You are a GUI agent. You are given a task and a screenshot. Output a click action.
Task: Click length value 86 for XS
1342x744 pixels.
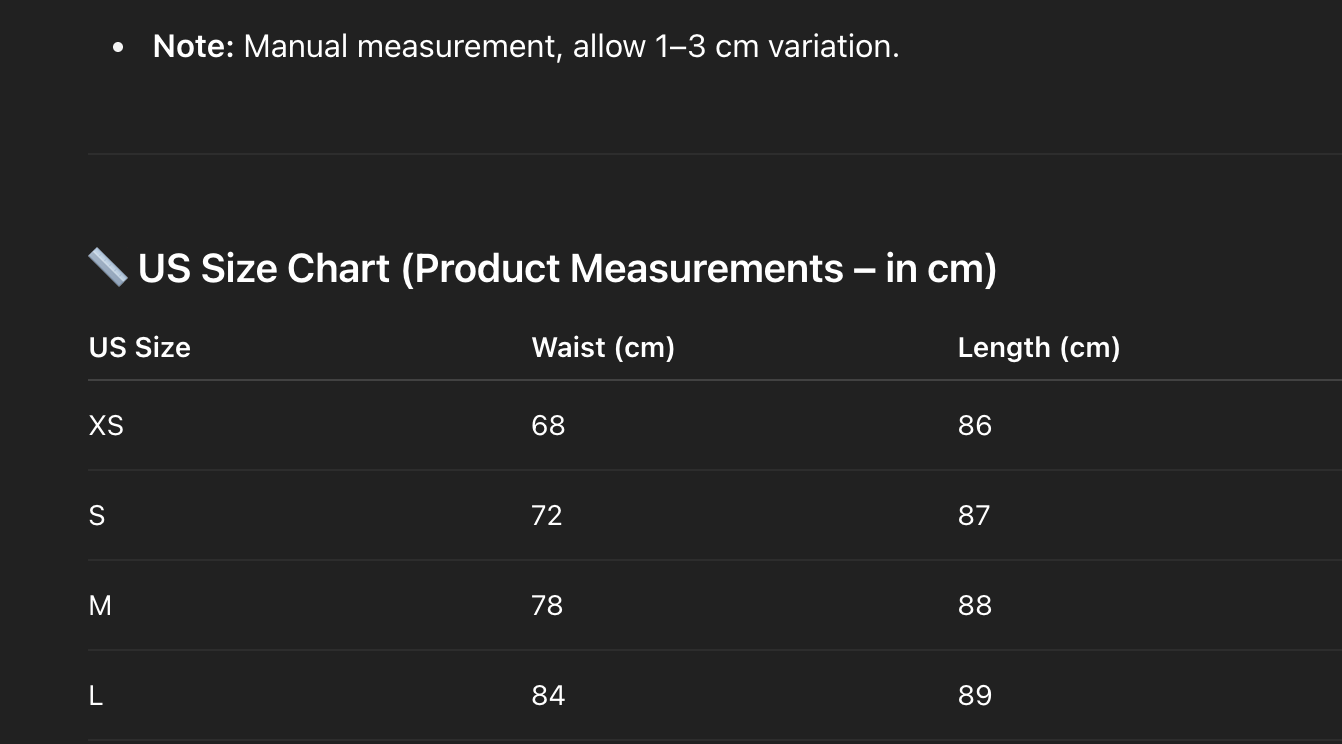pos(975,425)
